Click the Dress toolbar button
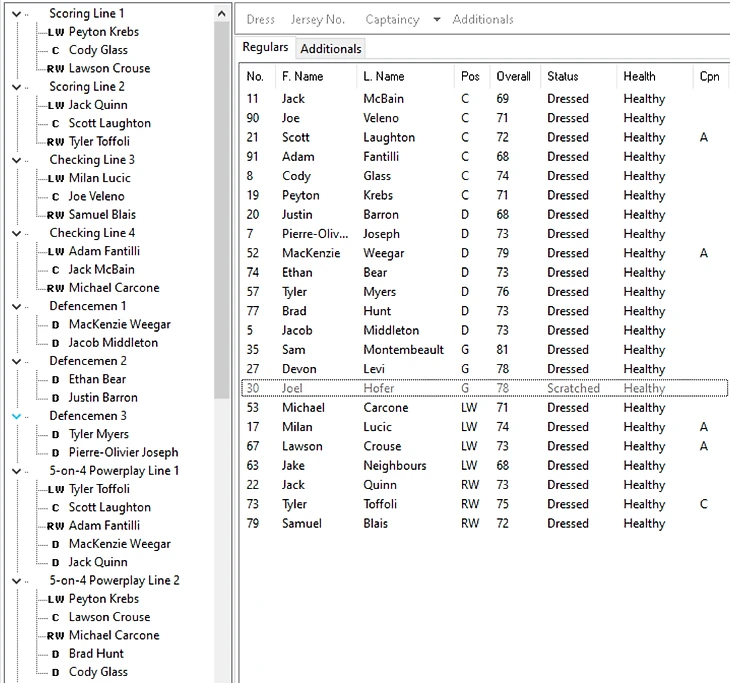The width and height of the screenshot is (730, 683). [261, 20]
